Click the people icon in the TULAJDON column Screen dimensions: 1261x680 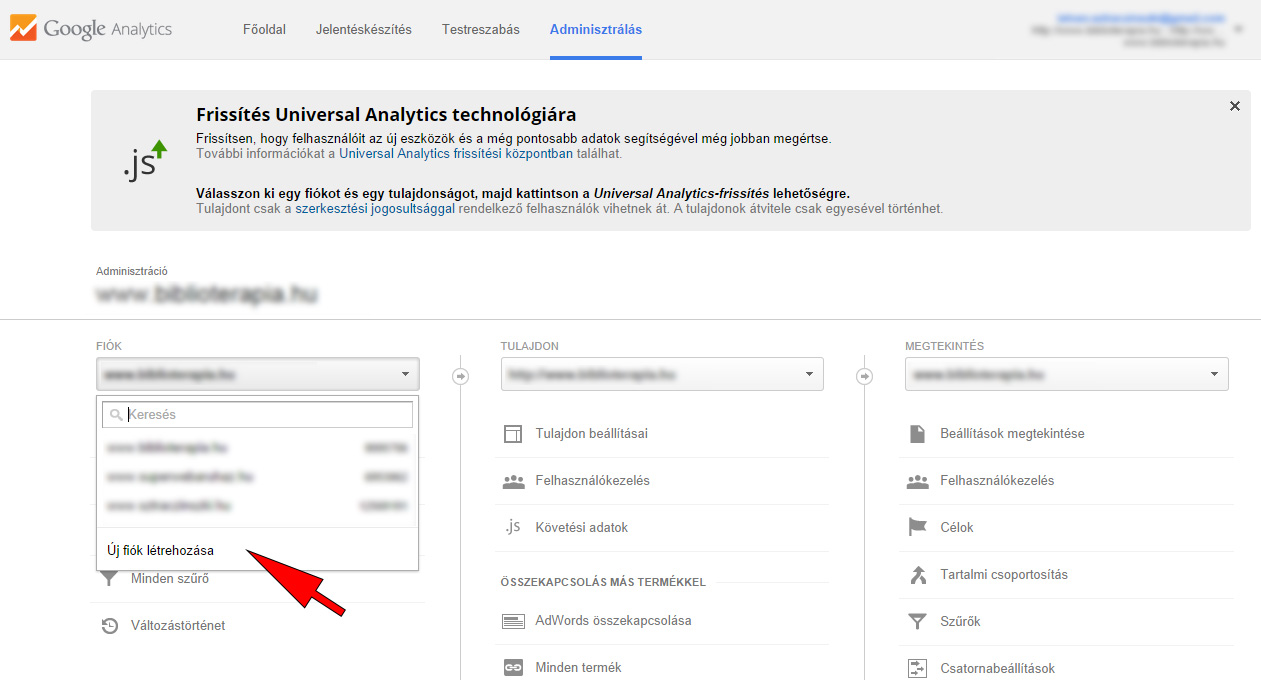pos(513,481)
